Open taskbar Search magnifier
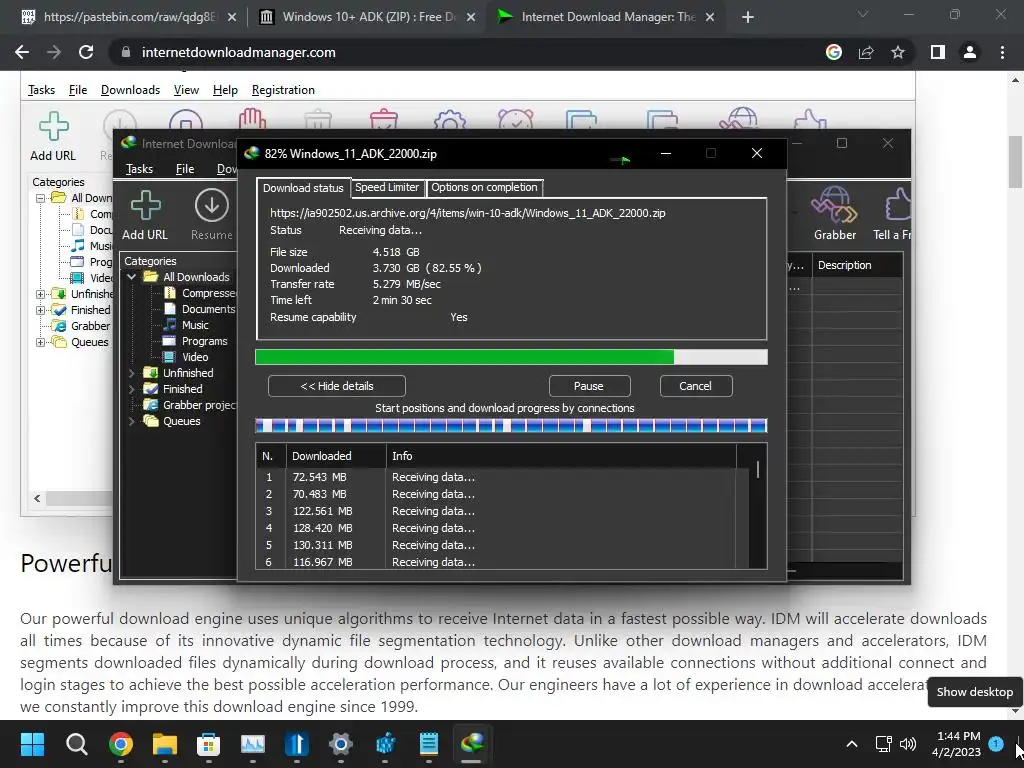 [76, 744]
